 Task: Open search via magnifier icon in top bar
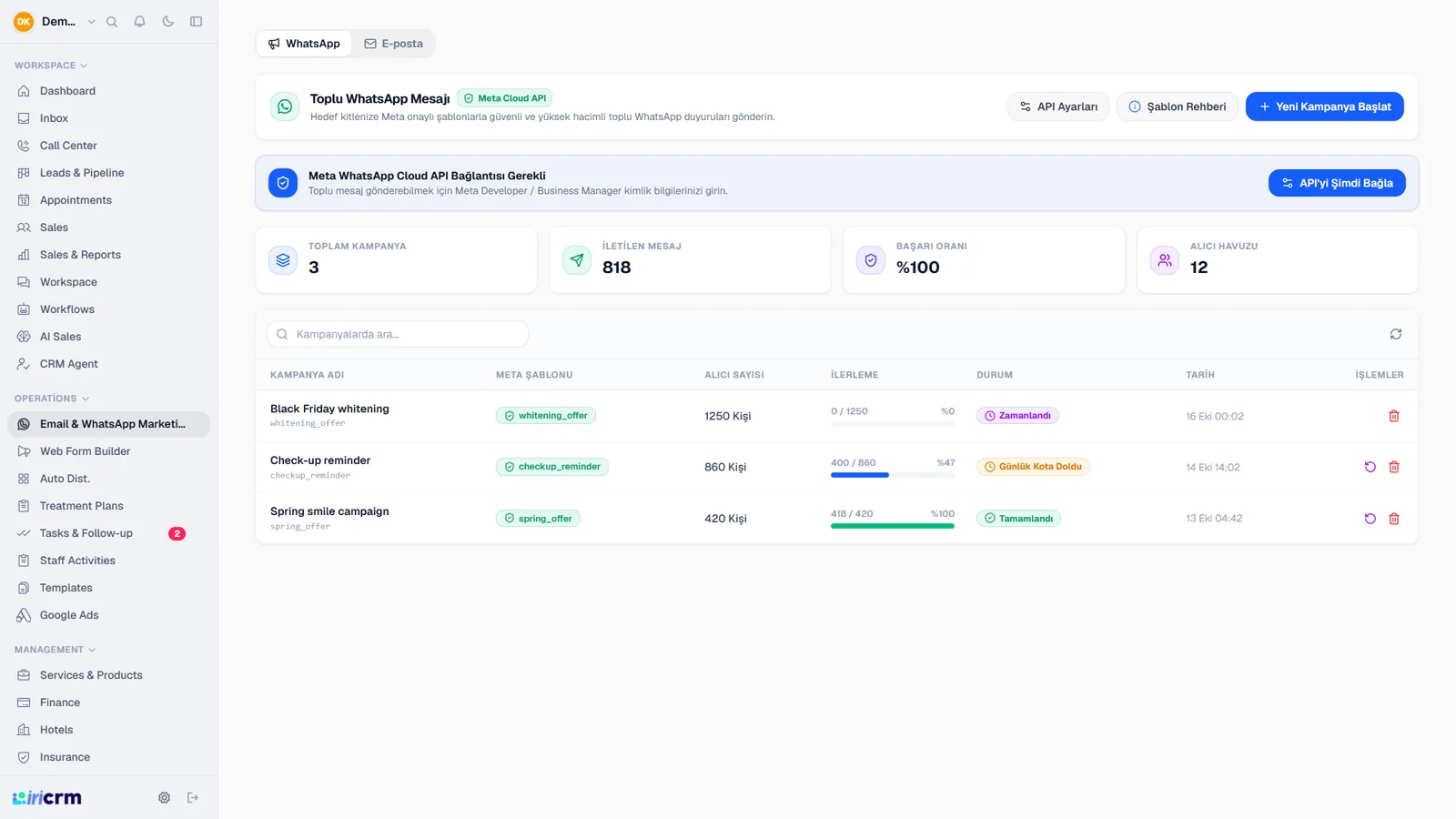[x=112, y=22]
